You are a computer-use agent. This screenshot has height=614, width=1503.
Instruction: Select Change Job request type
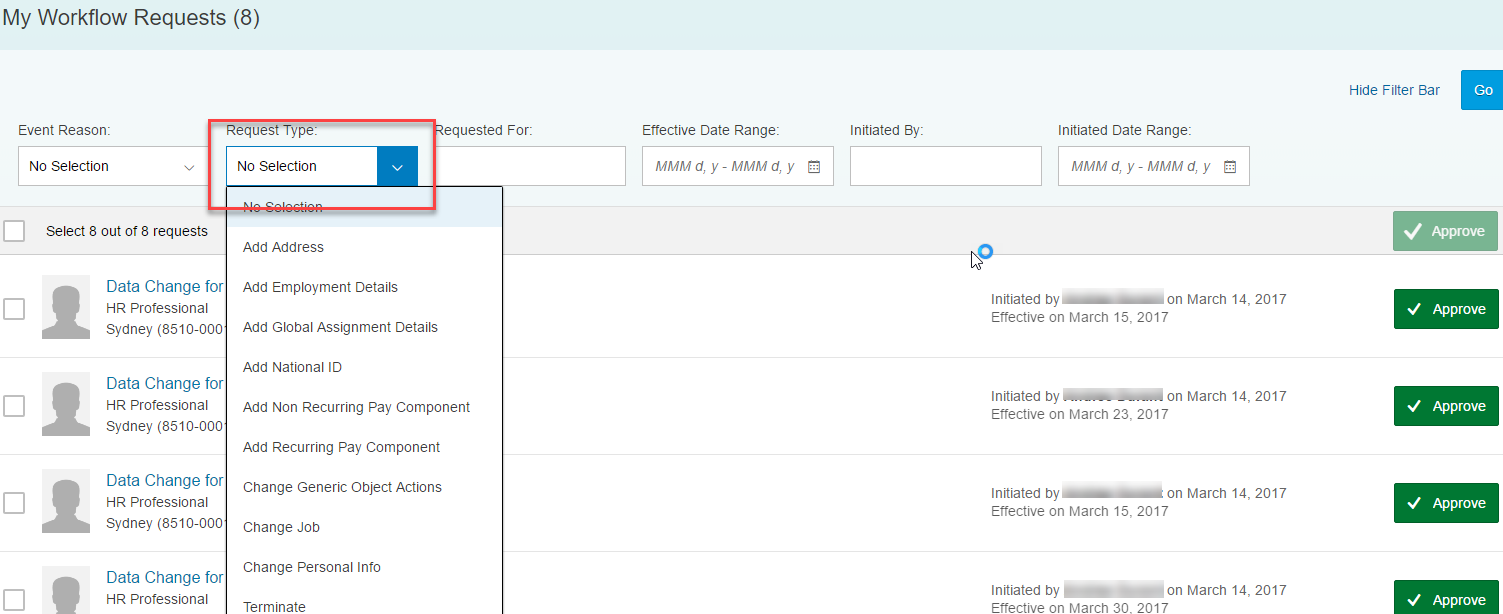point(365,527)
